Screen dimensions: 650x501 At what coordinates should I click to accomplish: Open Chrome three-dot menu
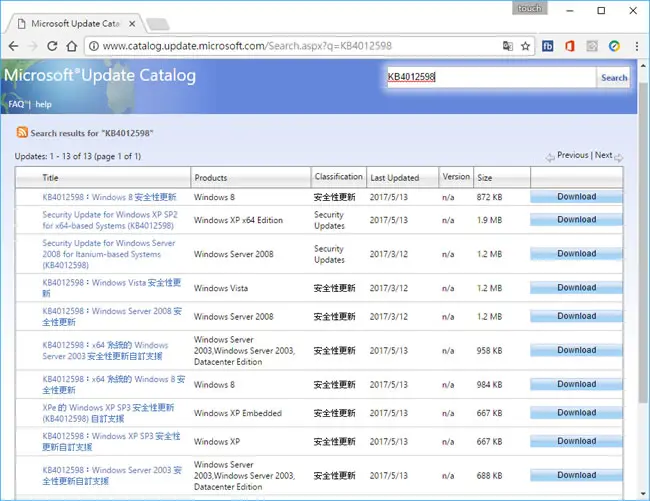tap(637, 46)
